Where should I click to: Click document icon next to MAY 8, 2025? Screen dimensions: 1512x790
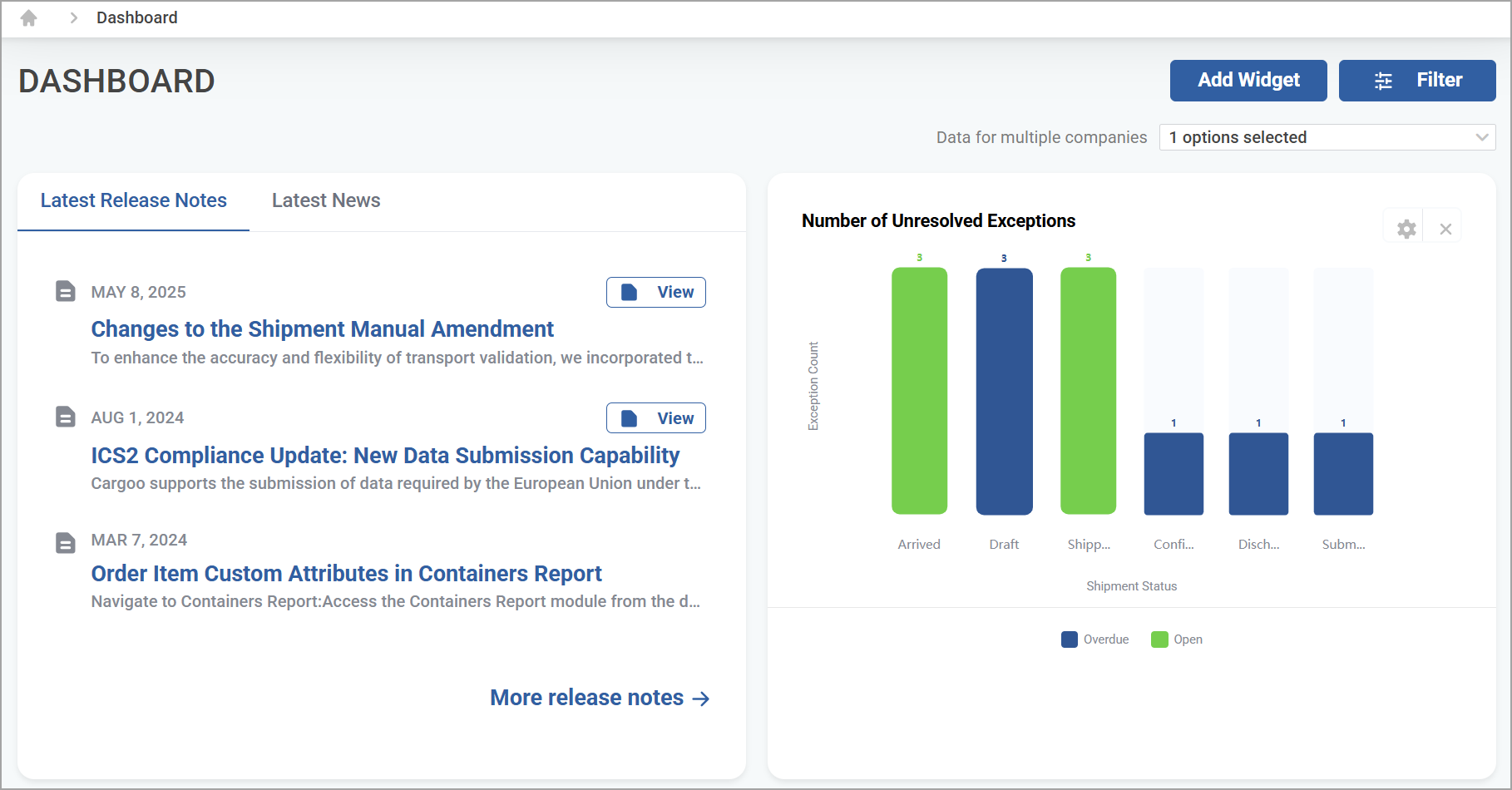tap(66, 291)
